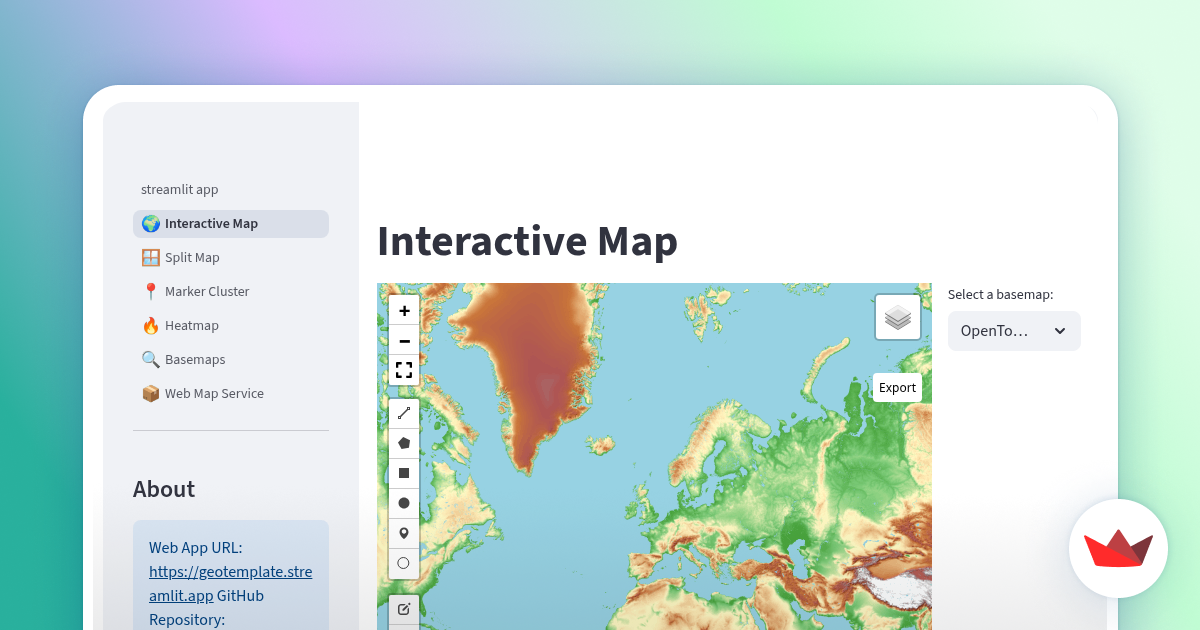
Task: Select the place marker tool
Action: tap(404, 532)
